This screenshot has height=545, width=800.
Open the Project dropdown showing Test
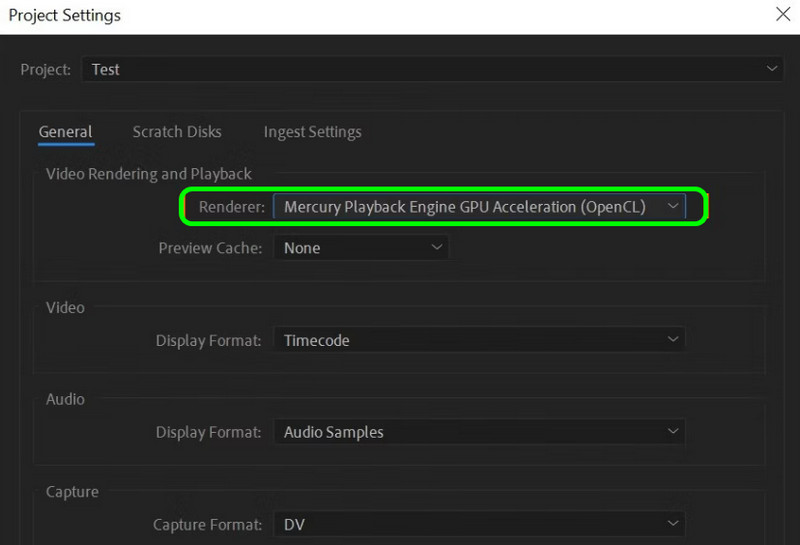click(430, 69)
